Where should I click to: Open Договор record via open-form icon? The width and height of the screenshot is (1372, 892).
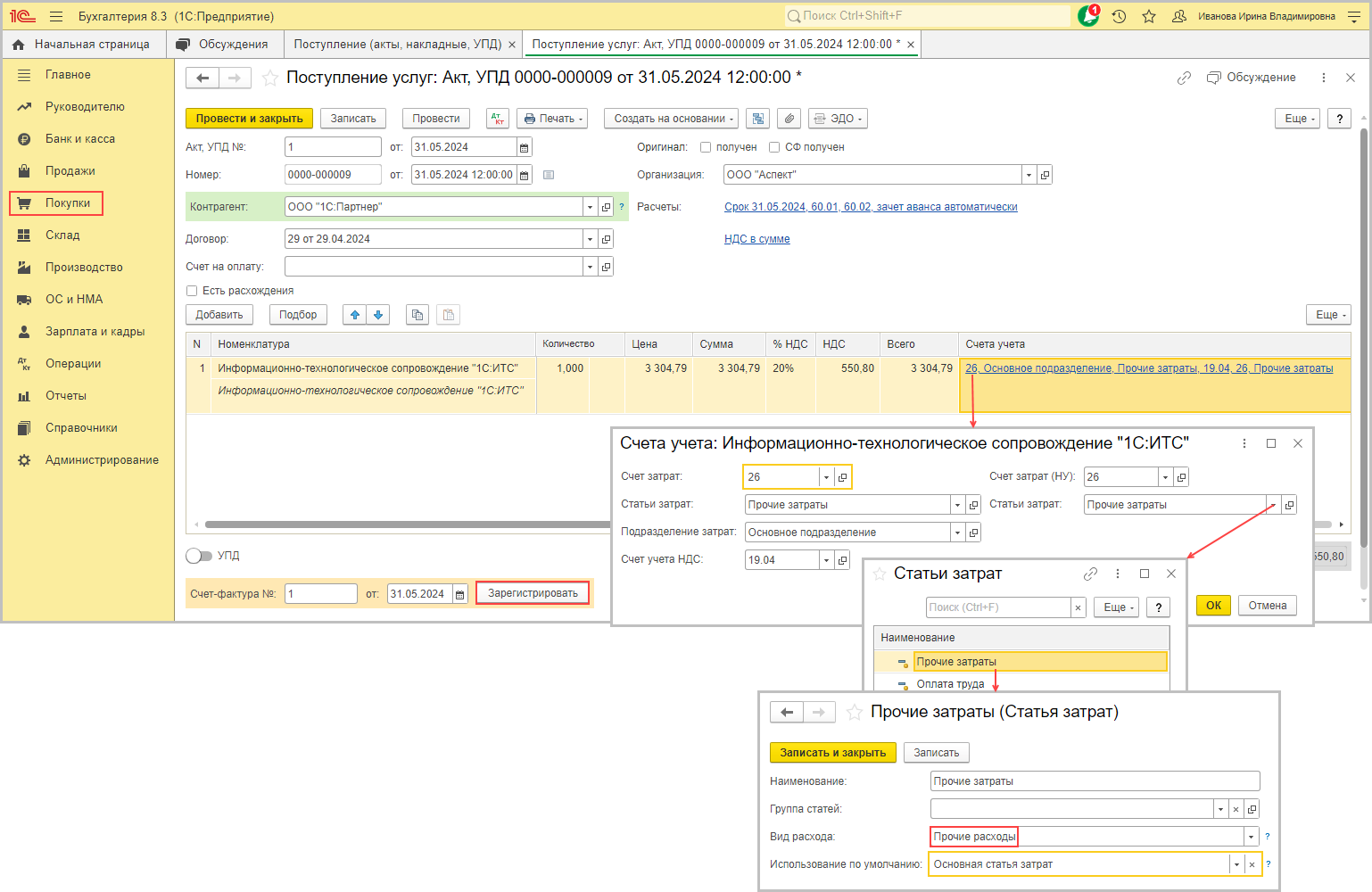click(x=607, y=239)
